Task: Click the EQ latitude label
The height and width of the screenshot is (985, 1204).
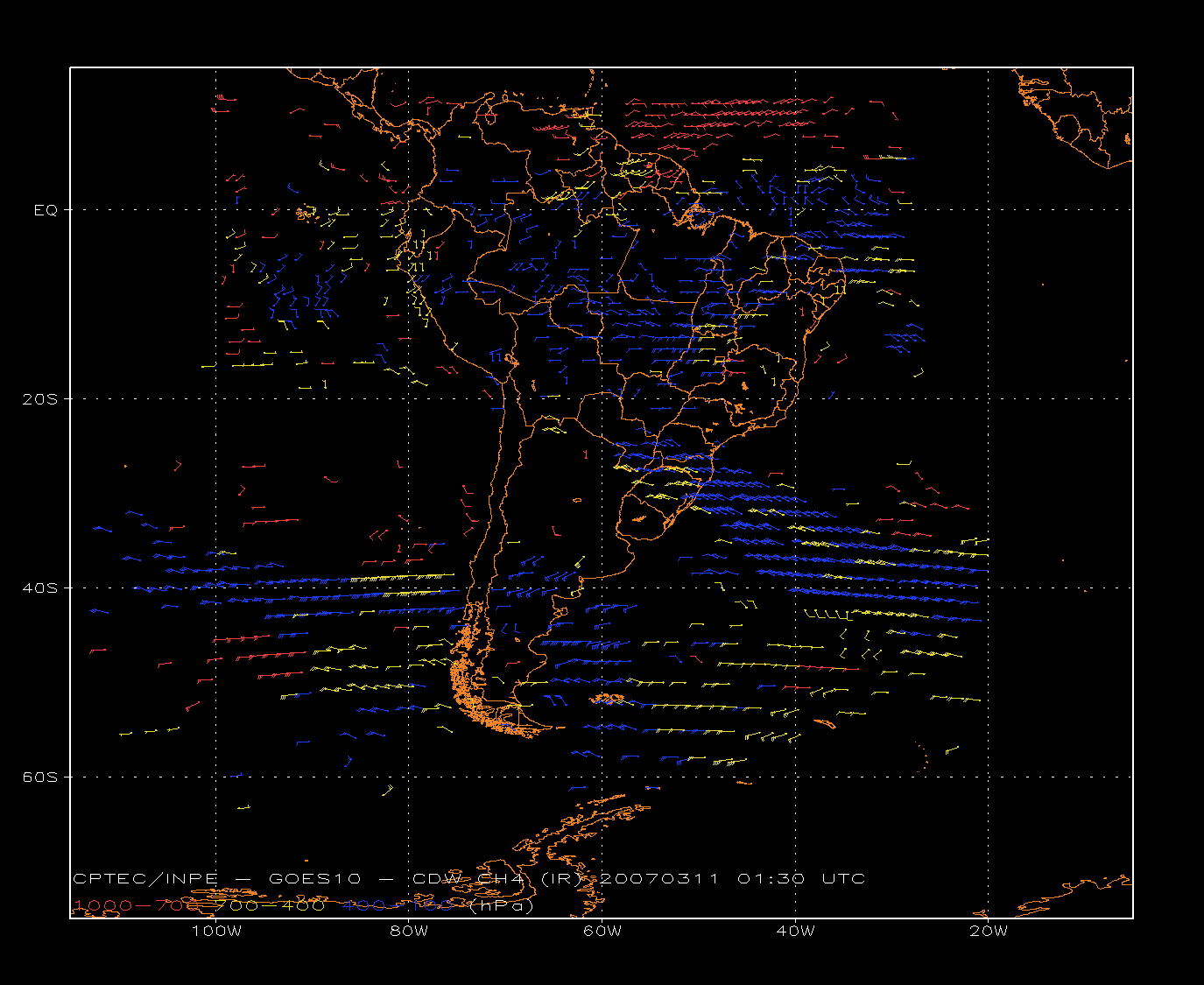Action: (46, 210)
